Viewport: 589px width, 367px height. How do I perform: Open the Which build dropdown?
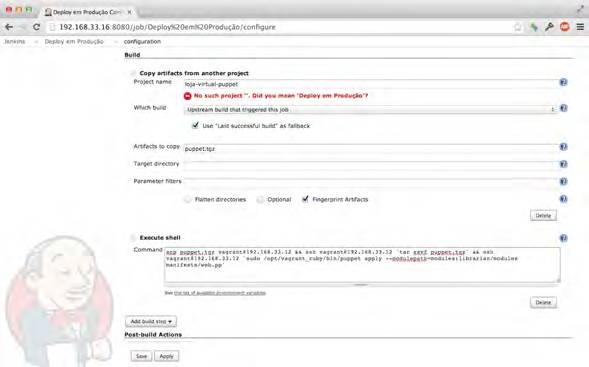370,110
